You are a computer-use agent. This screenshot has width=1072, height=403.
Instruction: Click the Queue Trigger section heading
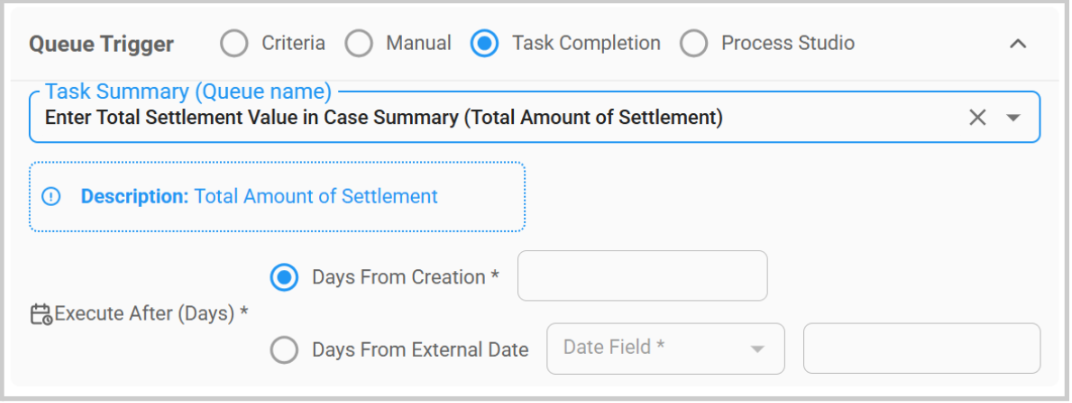pos(101,44)
